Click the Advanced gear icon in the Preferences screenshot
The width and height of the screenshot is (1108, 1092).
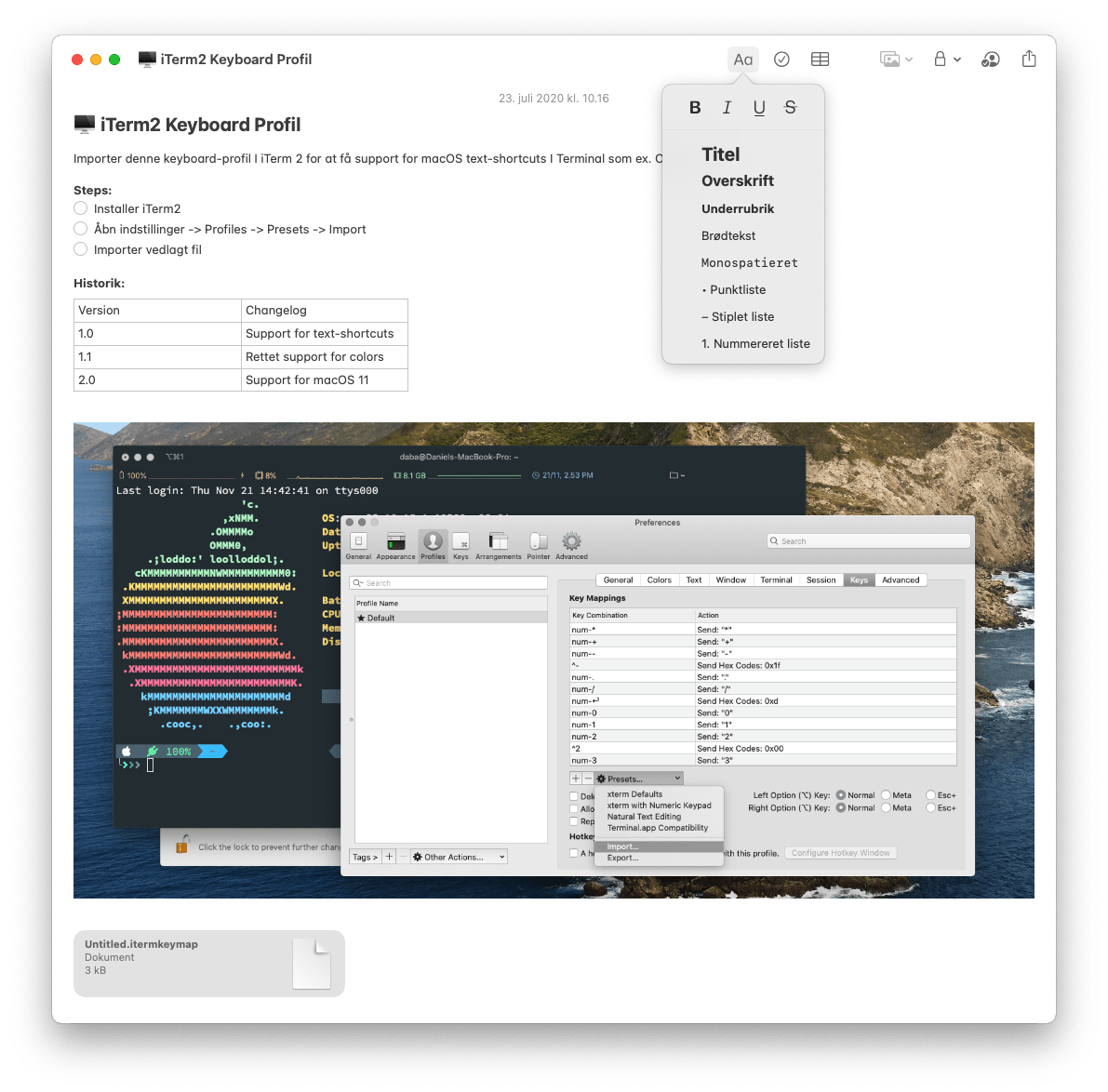[x=571, y=546]
